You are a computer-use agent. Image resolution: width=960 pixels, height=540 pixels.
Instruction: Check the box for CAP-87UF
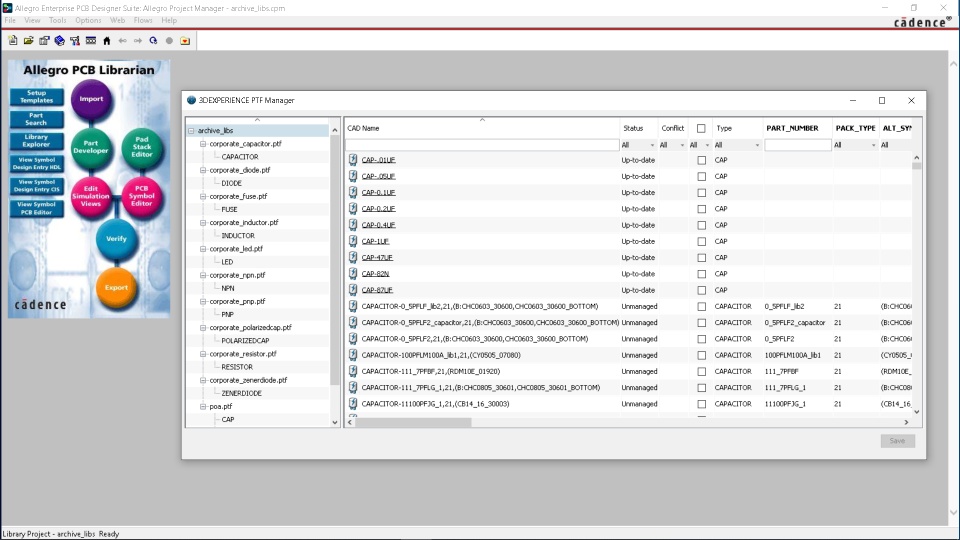(702, 290)
